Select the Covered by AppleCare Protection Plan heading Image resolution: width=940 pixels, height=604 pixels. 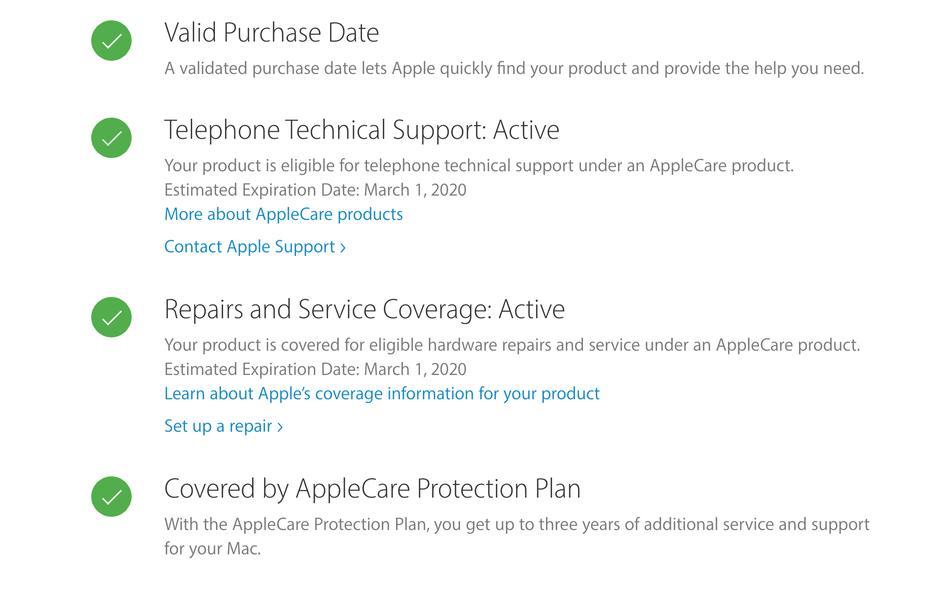click(372, 489)
